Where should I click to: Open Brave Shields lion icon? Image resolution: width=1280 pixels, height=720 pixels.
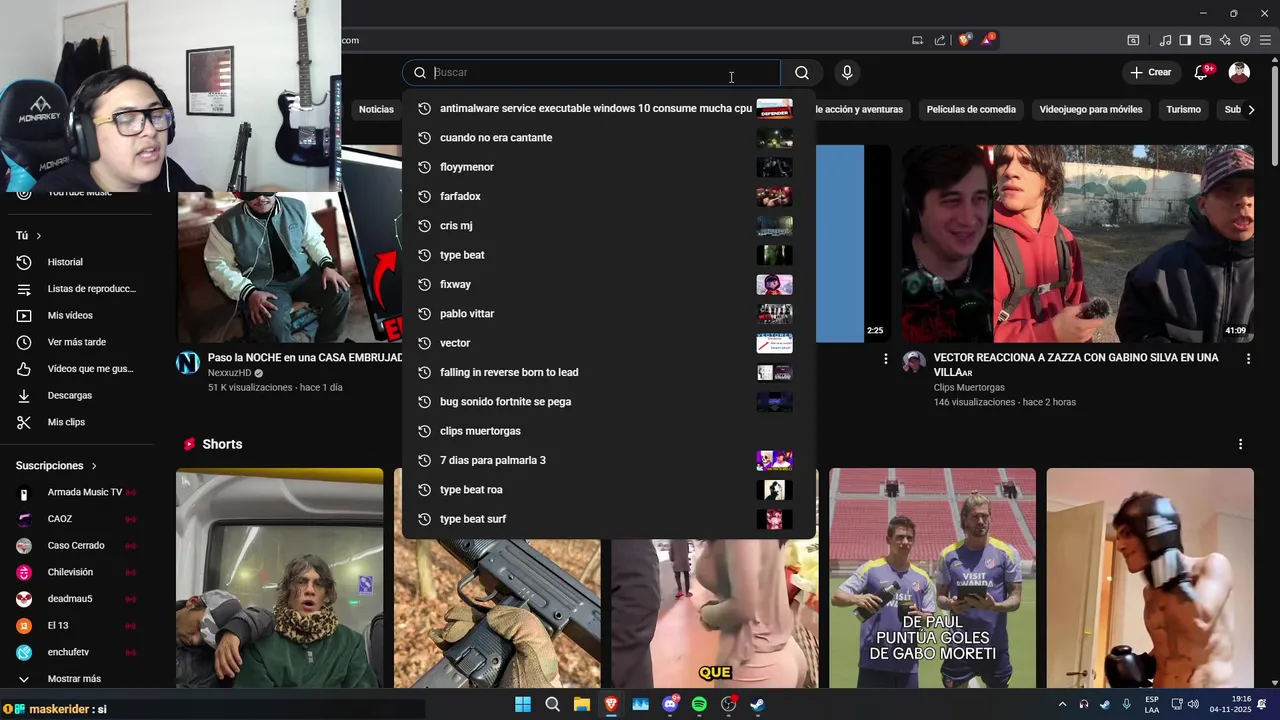964,40
